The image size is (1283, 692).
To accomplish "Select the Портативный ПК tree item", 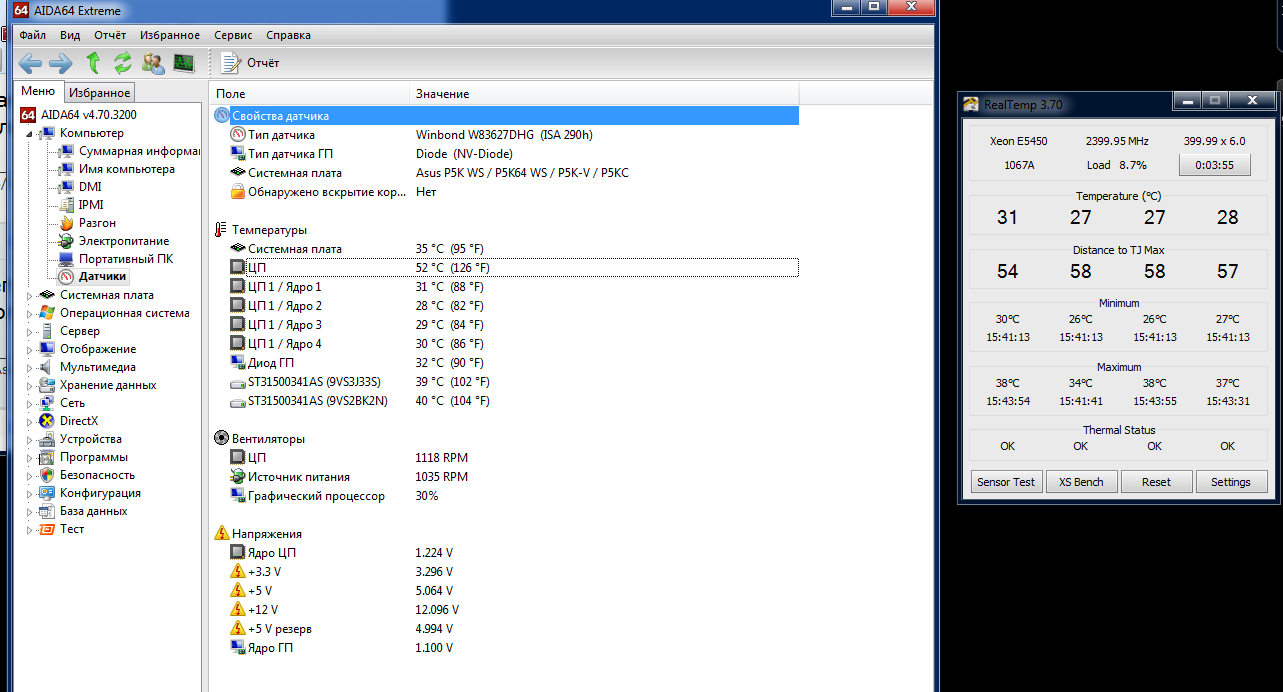I will click(116, 259).
